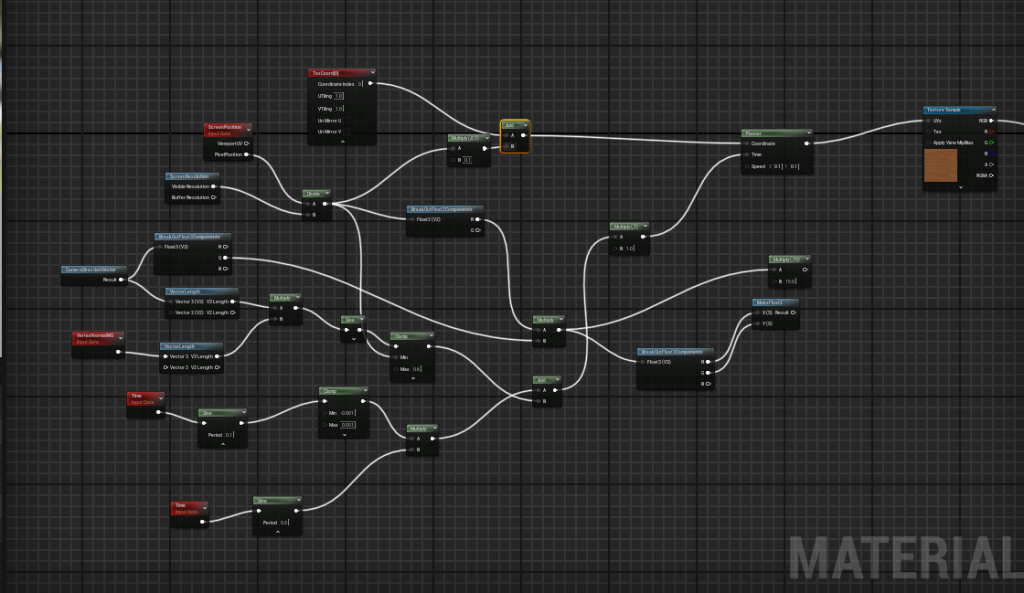This screenshot has width=1024, height=593.
Task: Click MakeFloat2's X(S) input pin
Action: [757, 313]
